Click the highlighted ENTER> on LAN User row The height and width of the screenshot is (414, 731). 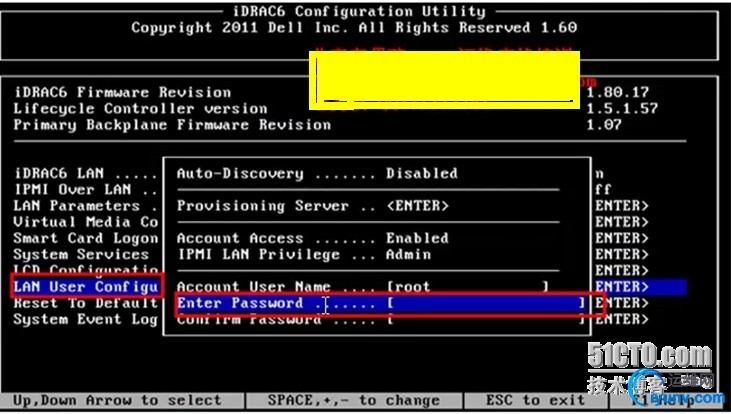(622, 287)
